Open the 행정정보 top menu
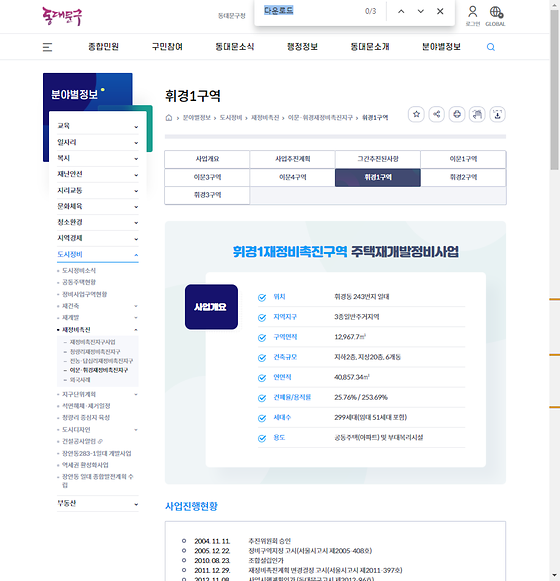 click(302, 47)
